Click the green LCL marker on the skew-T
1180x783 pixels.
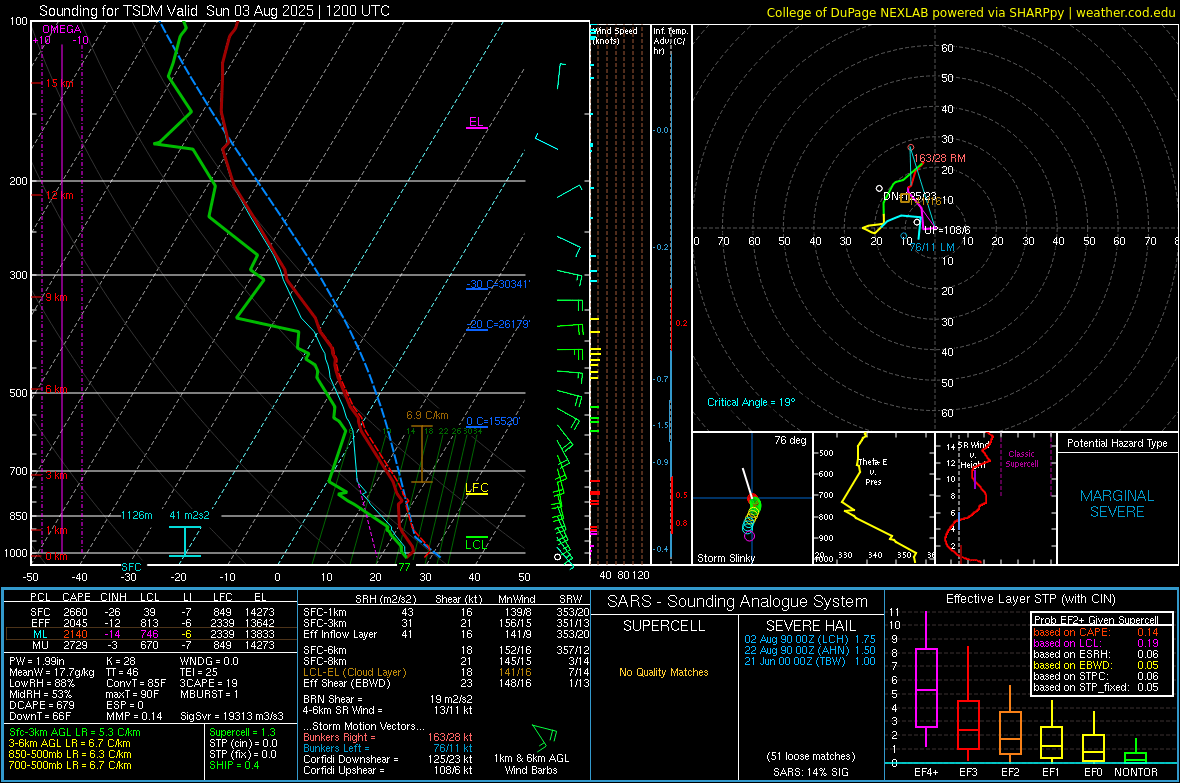(476, 544)
